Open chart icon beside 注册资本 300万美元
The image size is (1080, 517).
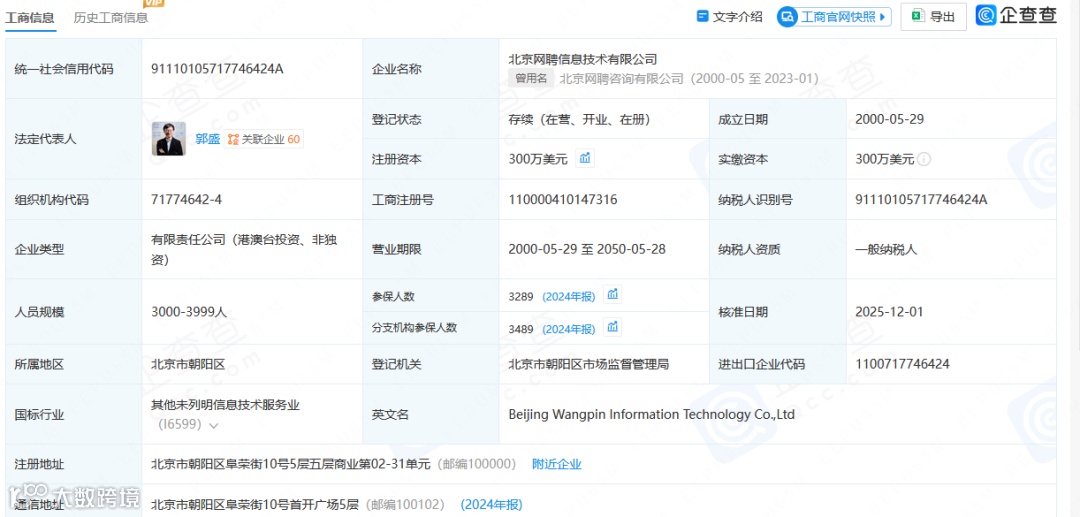coord(585,158)
